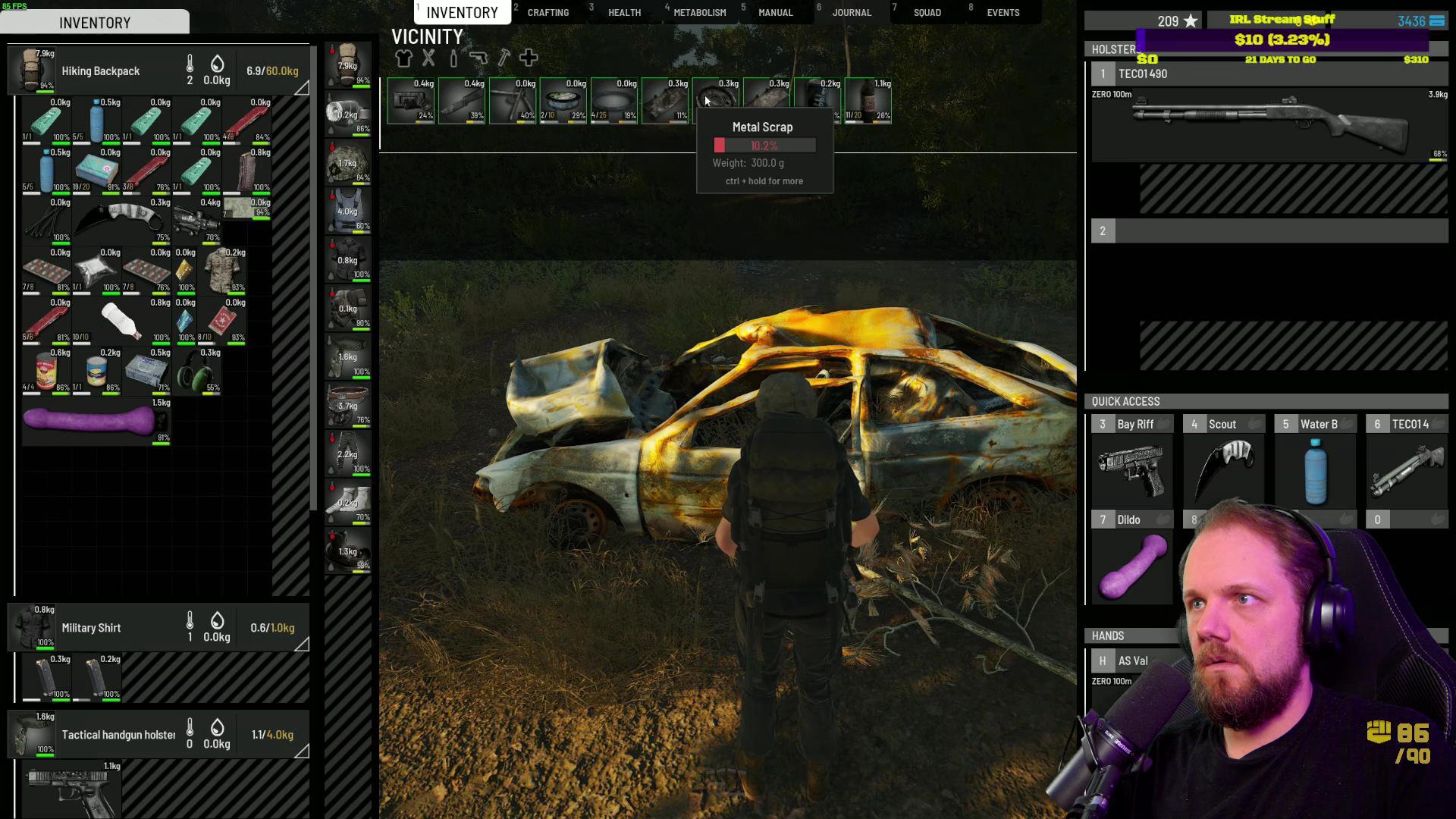Switch to the Crafting tab
Viewport: 1456px width, 819px height.
point(548,13)
